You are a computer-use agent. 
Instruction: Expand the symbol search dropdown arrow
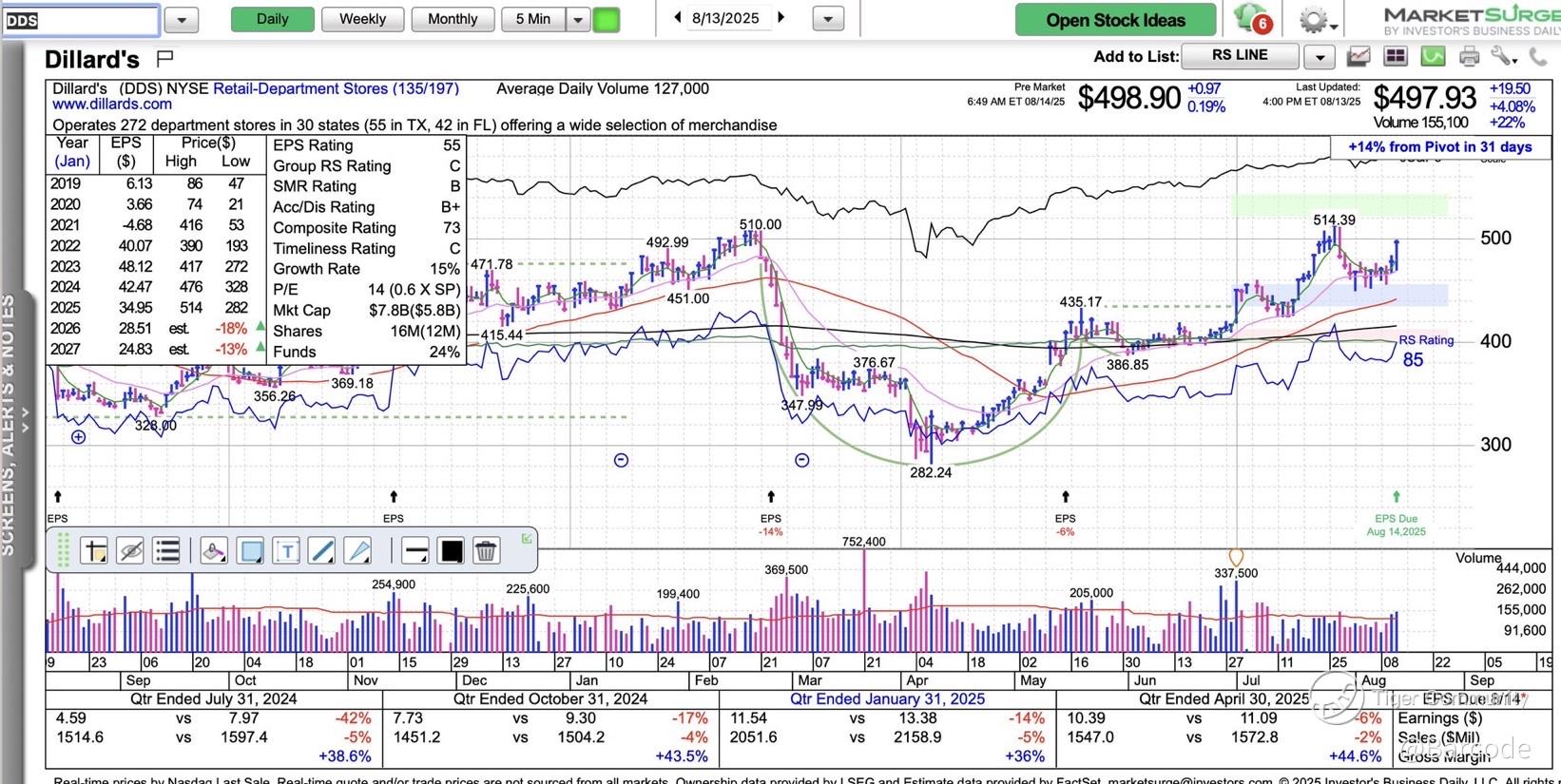182,19
